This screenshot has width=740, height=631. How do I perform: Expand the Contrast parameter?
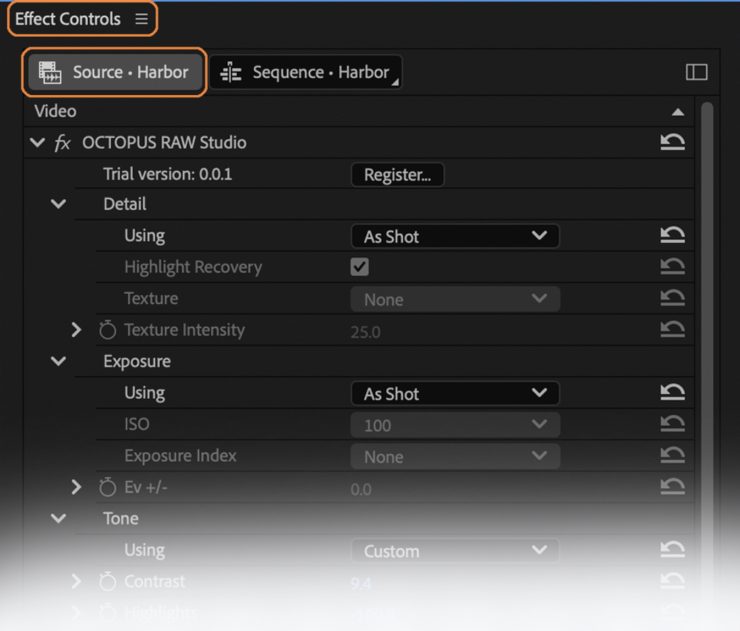click(x=76, y=581)
